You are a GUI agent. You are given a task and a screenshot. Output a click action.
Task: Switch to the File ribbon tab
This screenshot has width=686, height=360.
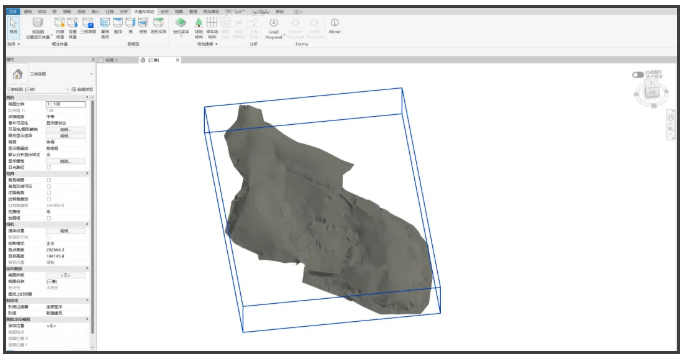pos(13,12)
